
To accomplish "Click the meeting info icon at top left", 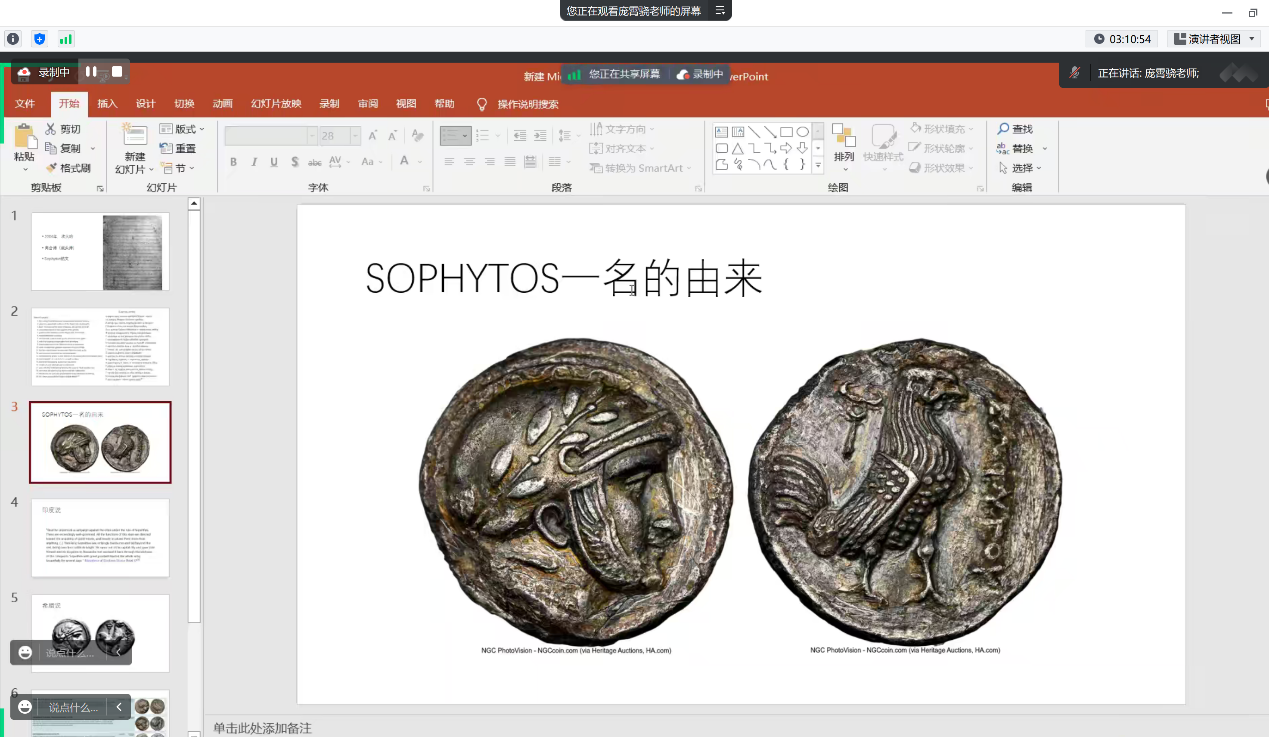I will [x=13, y=39].
